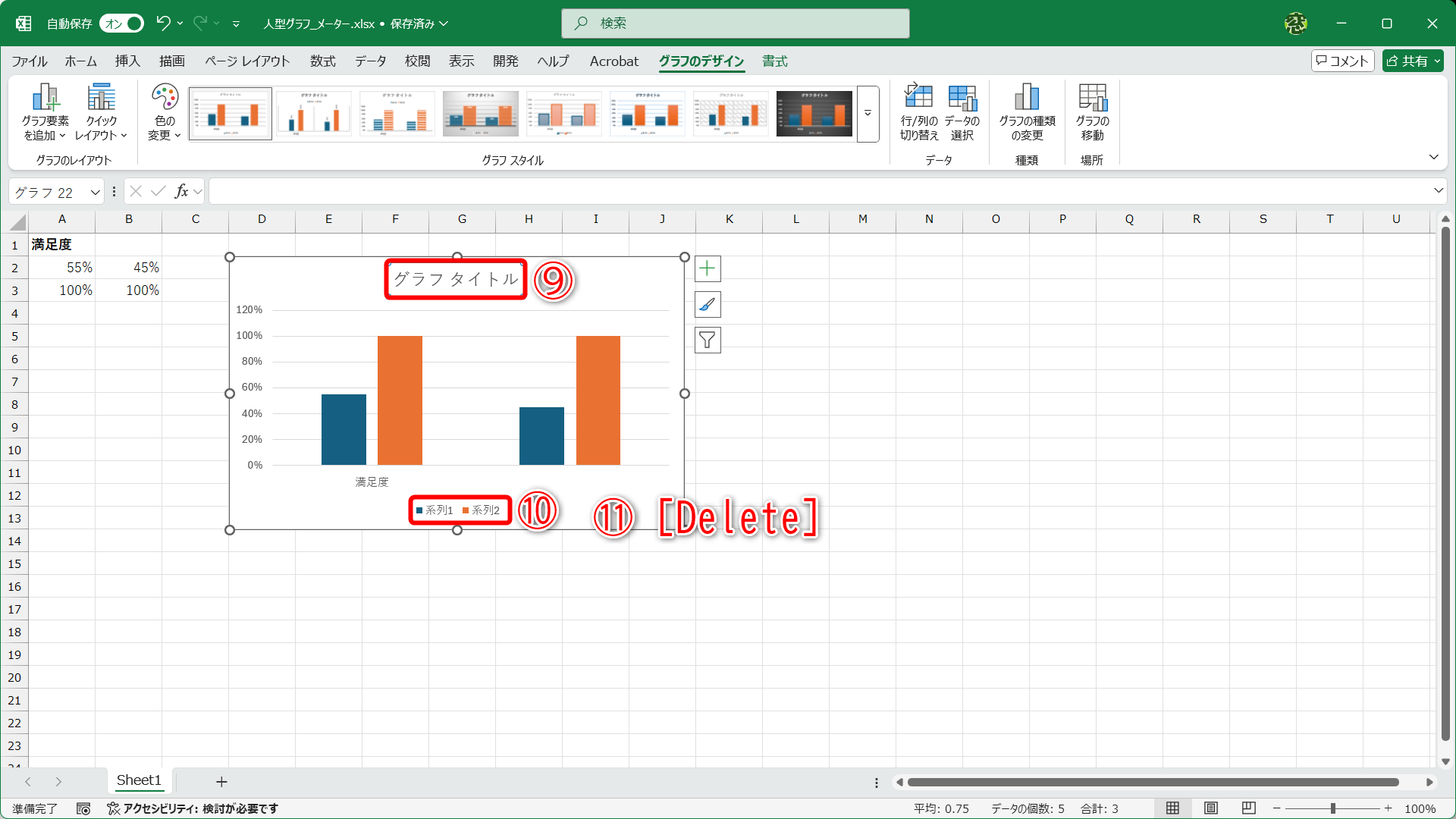Open the Insert (挿入) ribbon tab
Screen dimensions: 1456x819
pos(127,61)
